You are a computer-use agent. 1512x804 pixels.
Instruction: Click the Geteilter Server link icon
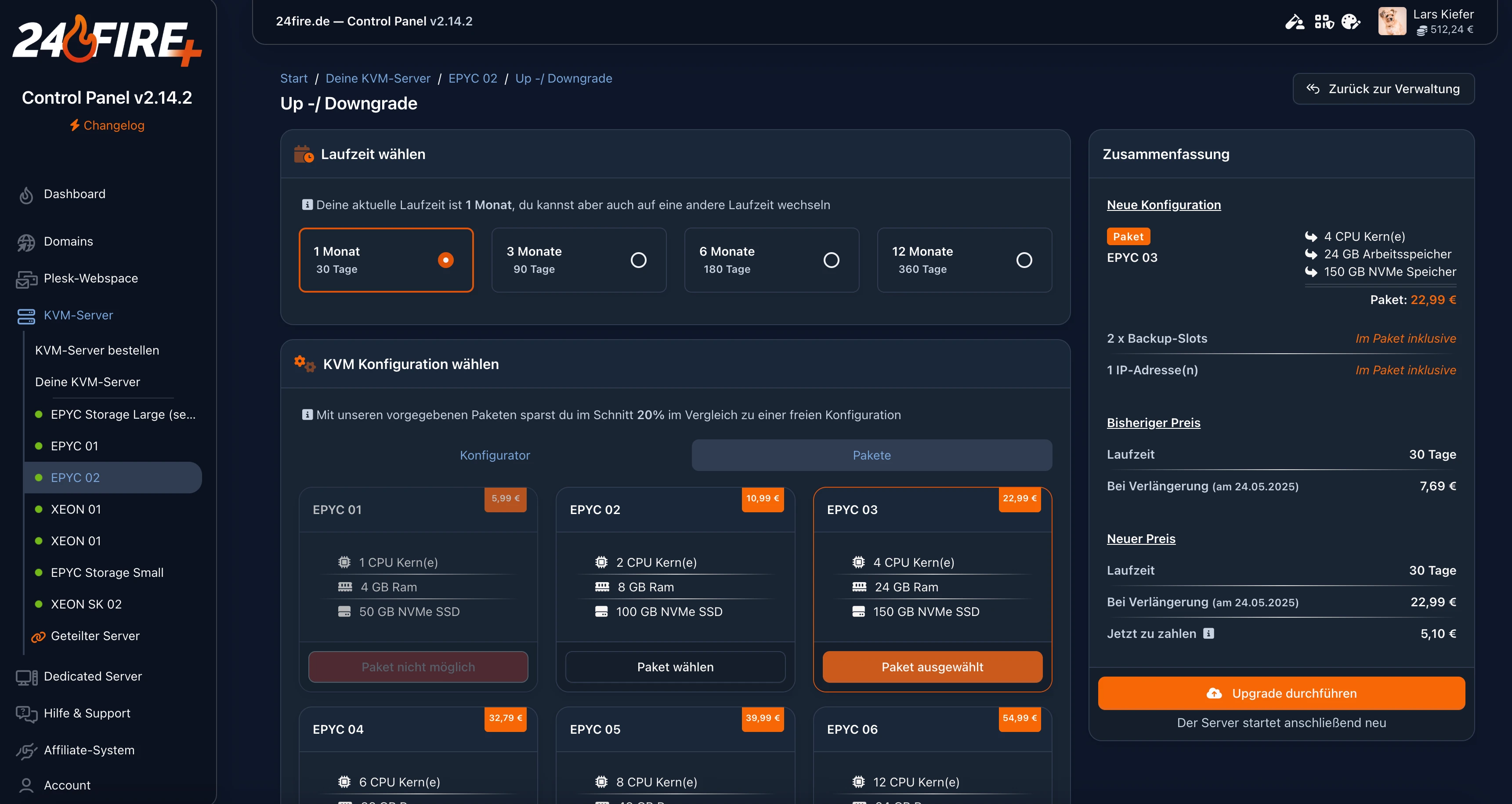[38, 637]
